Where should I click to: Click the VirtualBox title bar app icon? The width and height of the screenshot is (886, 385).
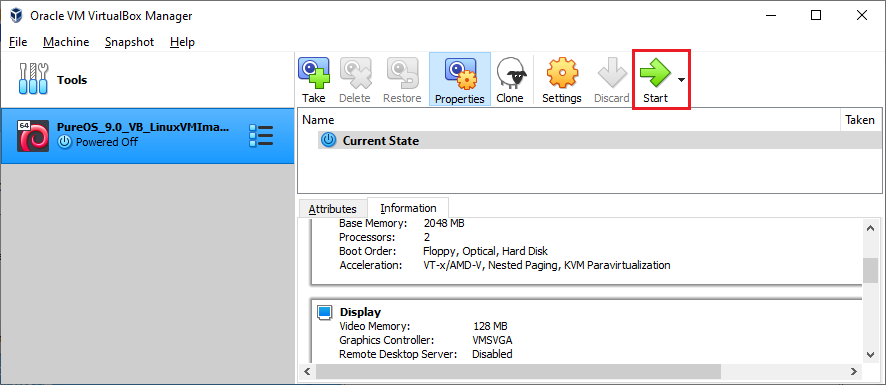16,15
